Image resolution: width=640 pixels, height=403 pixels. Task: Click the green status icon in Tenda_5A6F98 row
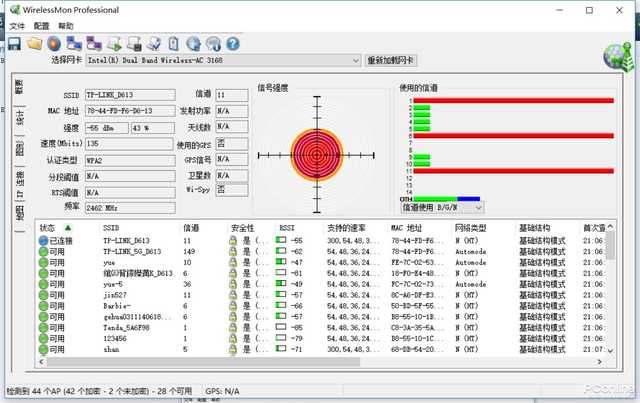pos(43,327)
